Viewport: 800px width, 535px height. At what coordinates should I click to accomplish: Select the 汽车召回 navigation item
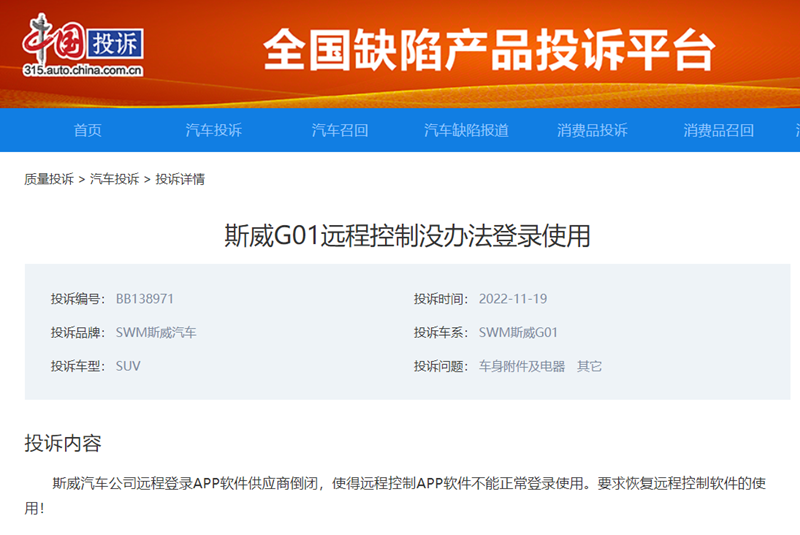[340, 130]
